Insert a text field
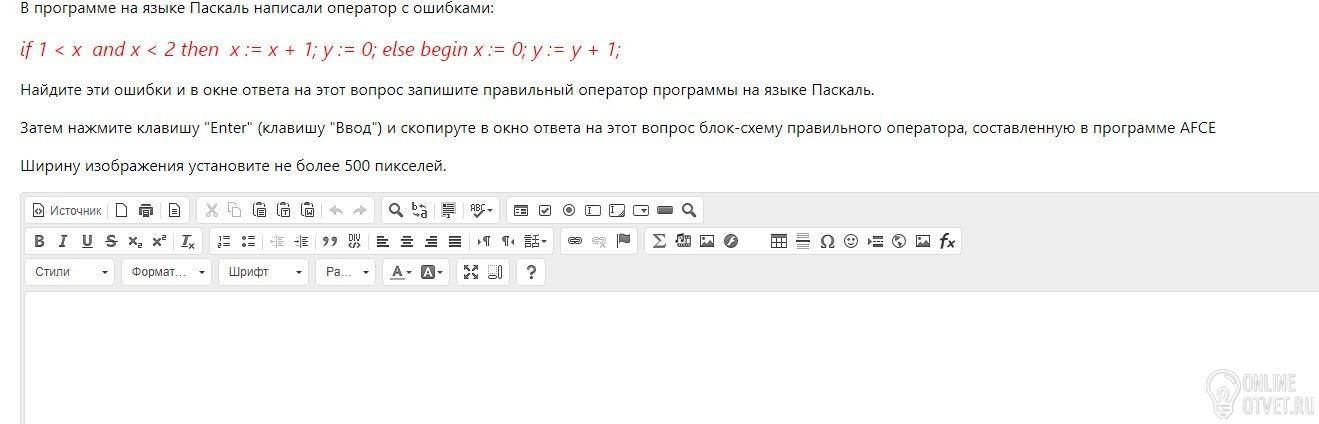The width and height of the screenshot is (1319, 424). [593, 210]
